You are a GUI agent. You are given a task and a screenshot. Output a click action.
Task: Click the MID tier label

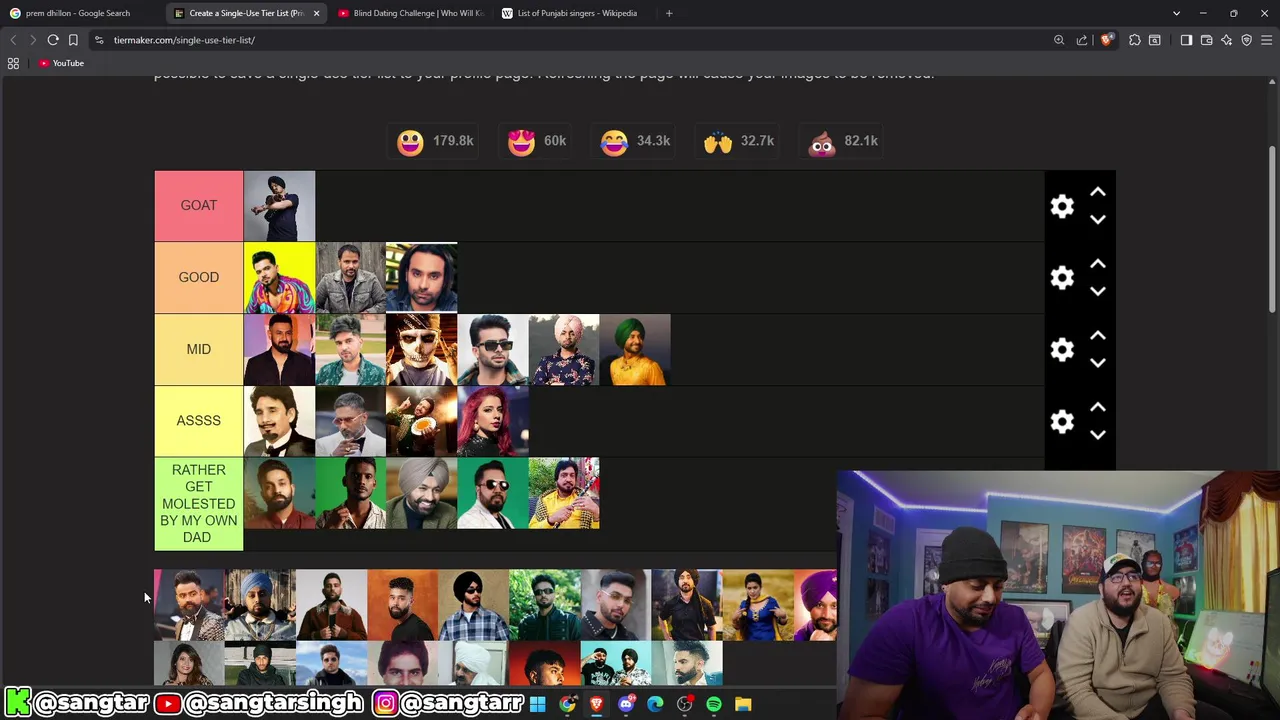198,350
